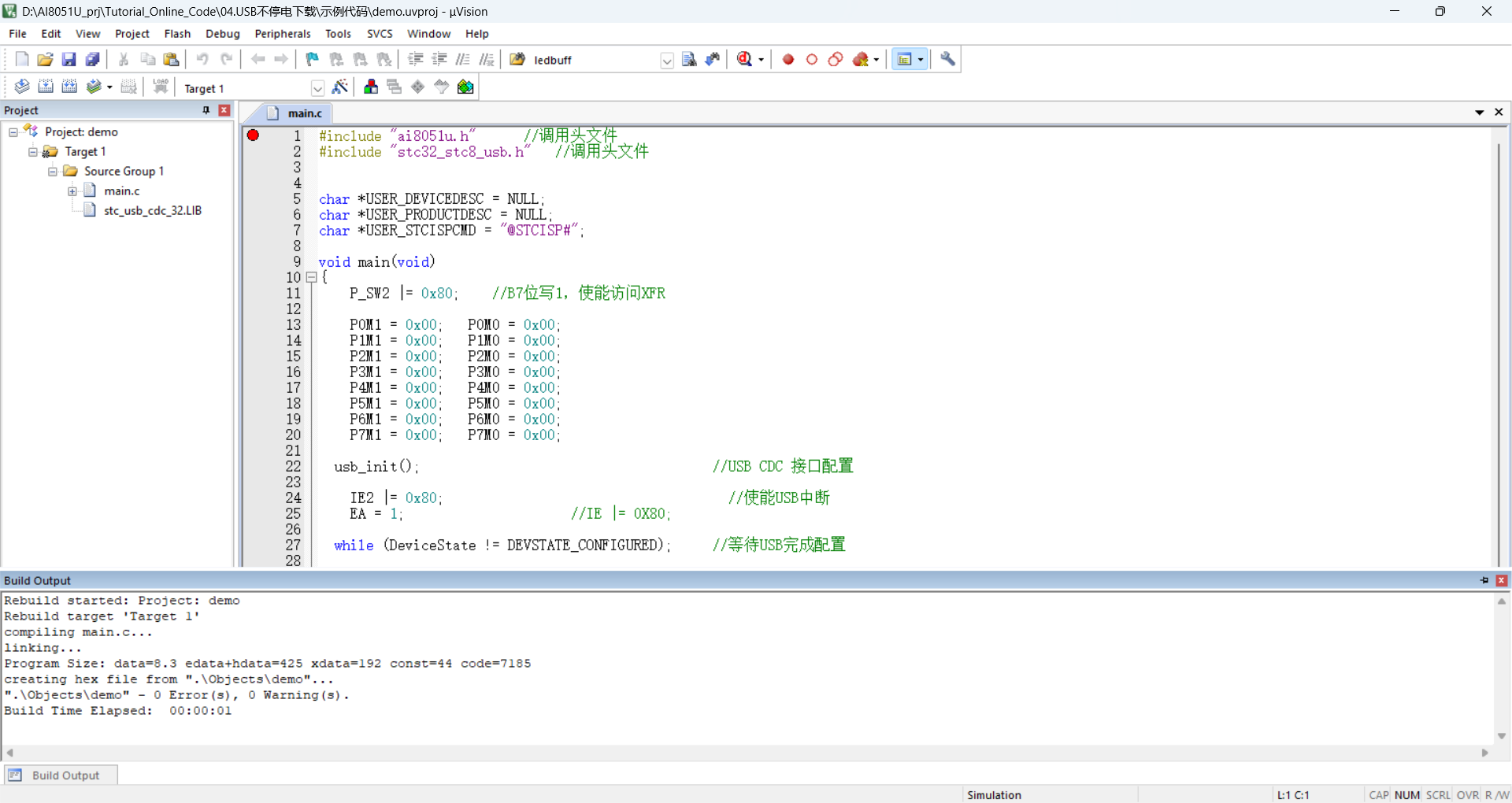The width and height of the screenshot is (1512, 803).
Task: Kill all breakpoints icon
Action: tap(861, 59)
